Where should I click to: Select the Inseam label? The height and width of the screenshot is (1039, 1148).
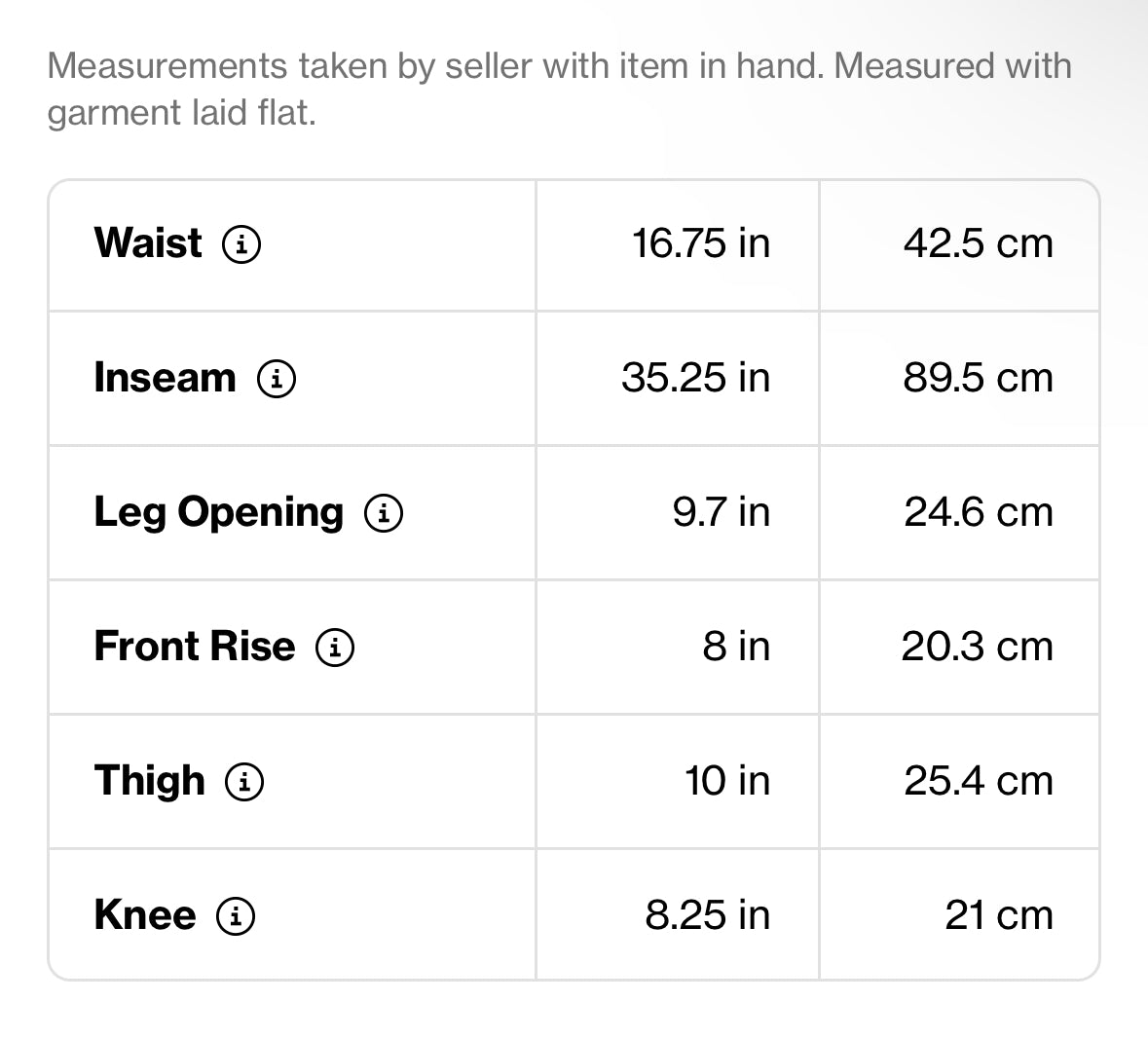166,378
